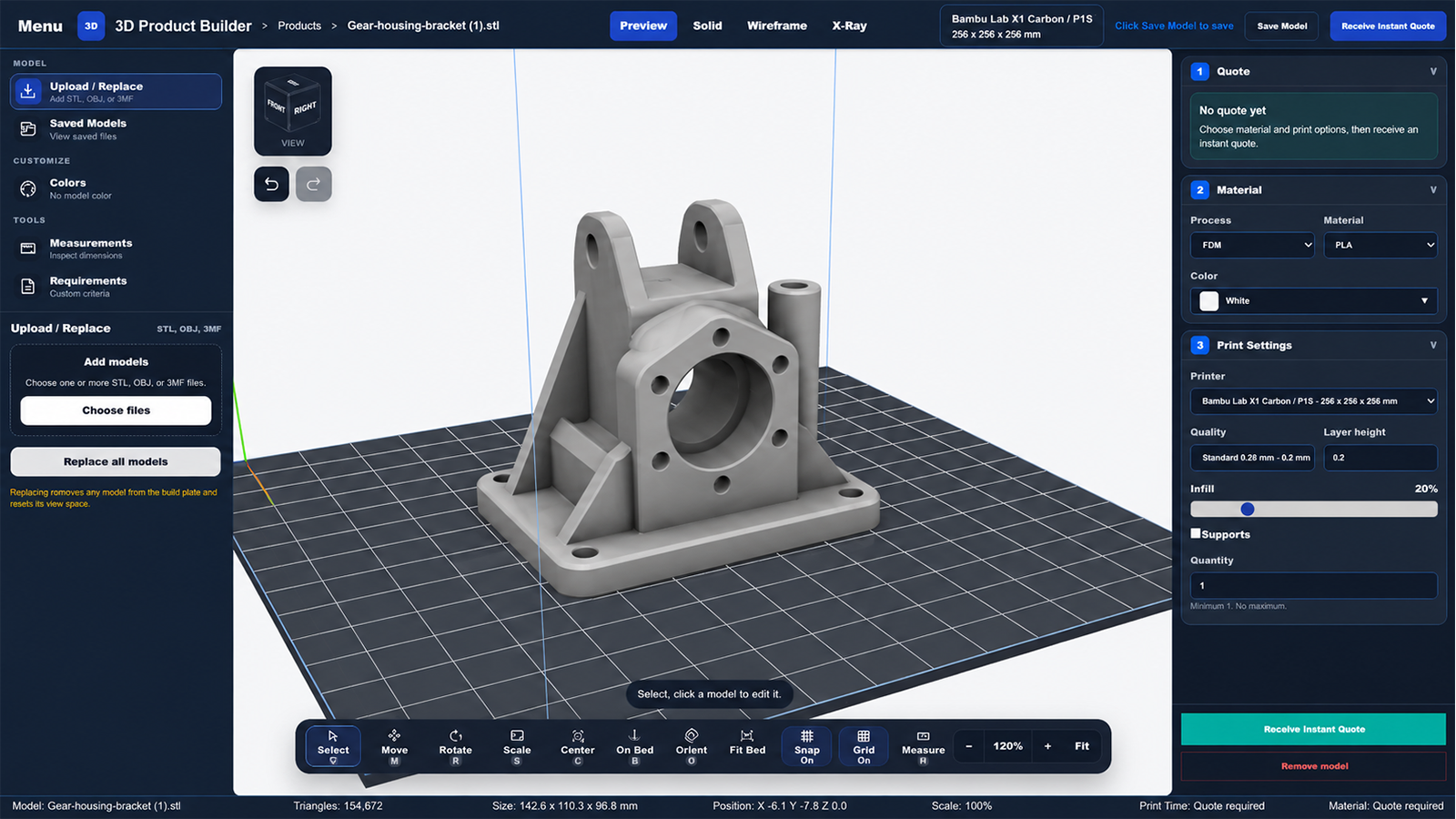Switch to X-Ray view mode
1456x819 pixels.
click(x=849, y=25)
